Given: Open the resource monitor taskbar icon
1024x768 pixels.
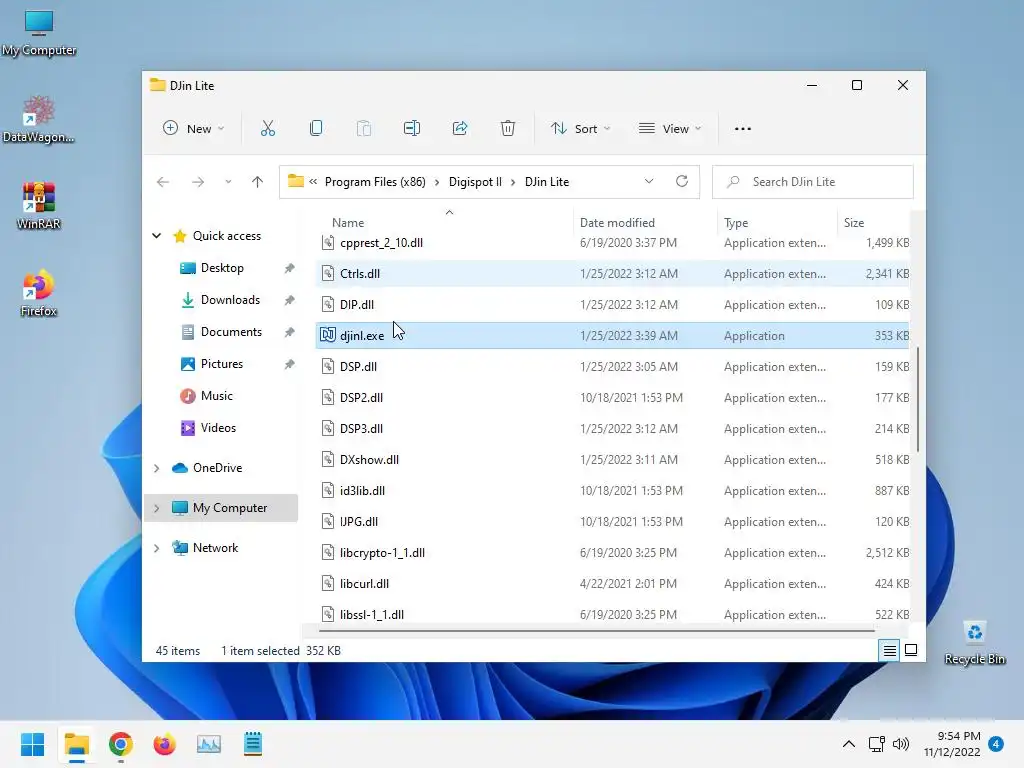Looking at the screenshot, I should (x=209, y=744).
